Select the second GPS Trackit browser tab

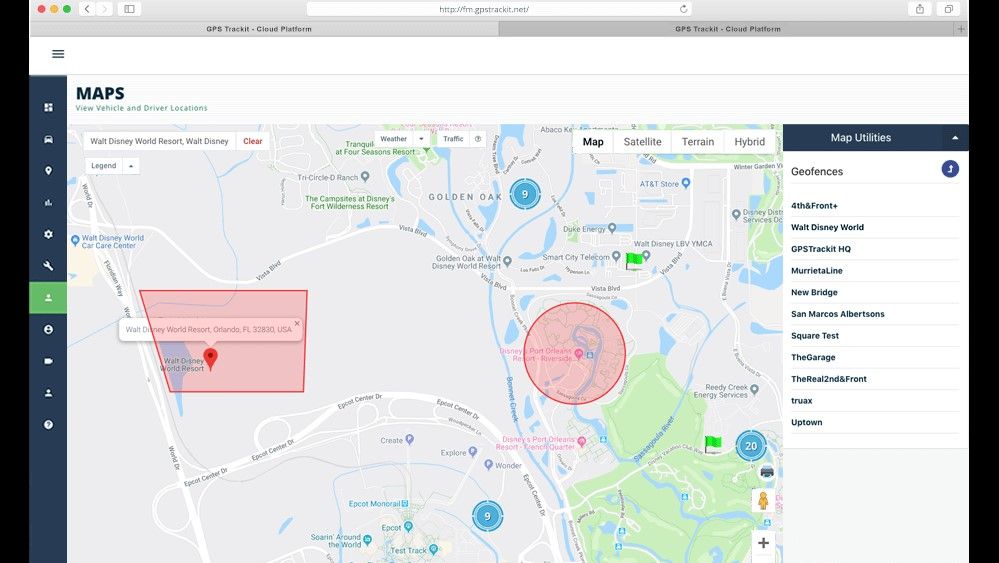click(x=727, y=29)
